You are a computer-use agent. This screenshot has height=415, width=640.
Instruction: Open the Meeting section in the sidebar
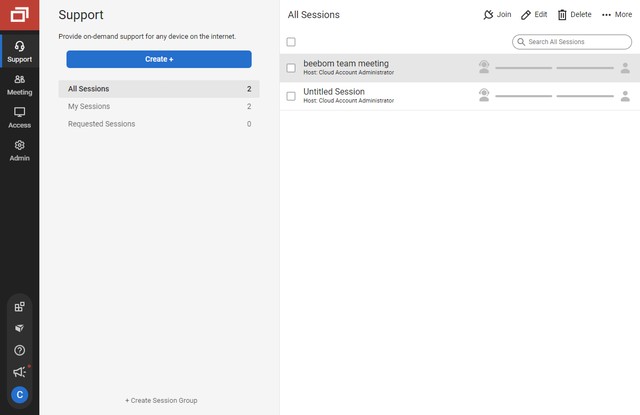click(20, 84)
